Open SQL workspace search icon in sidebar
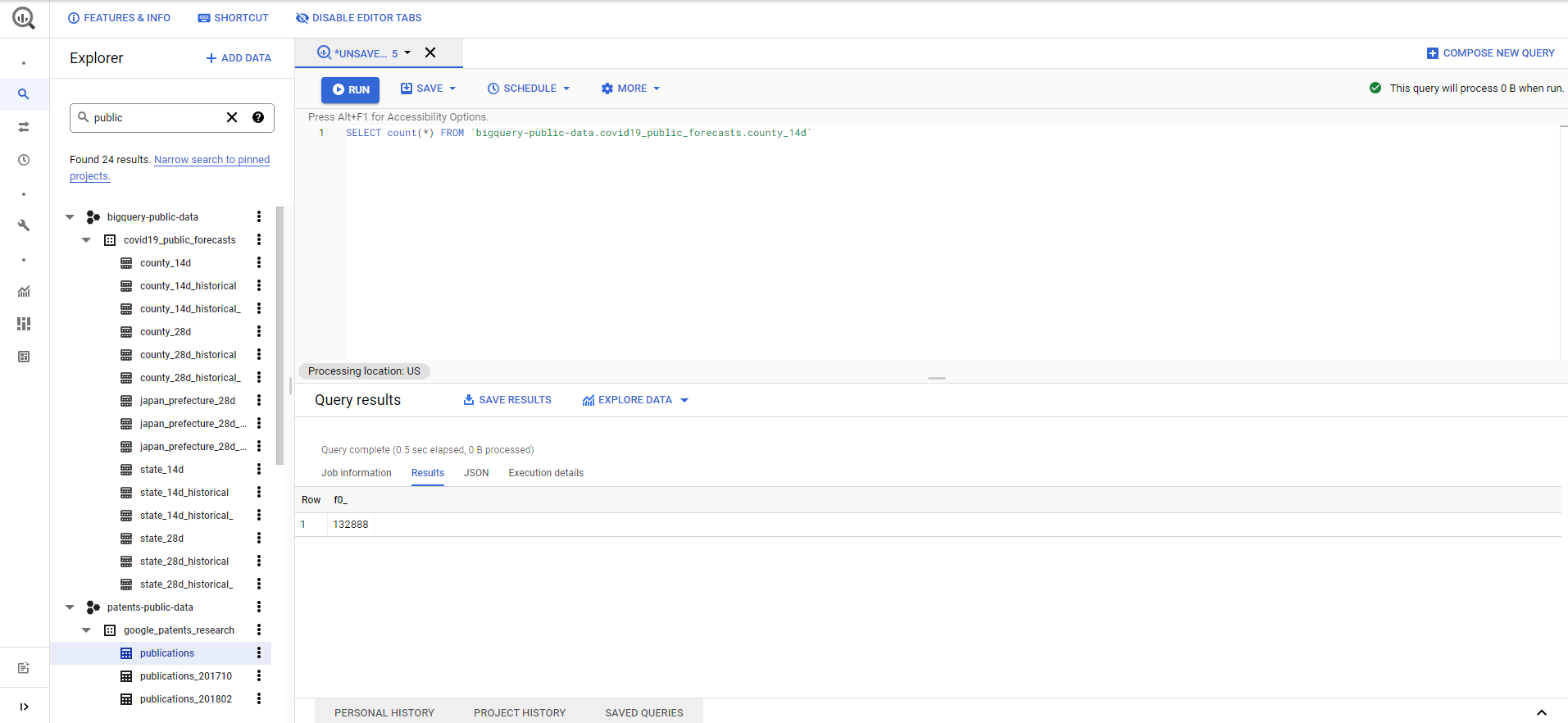This screenshot has width=1568, height=723. (x=24, y=94)
